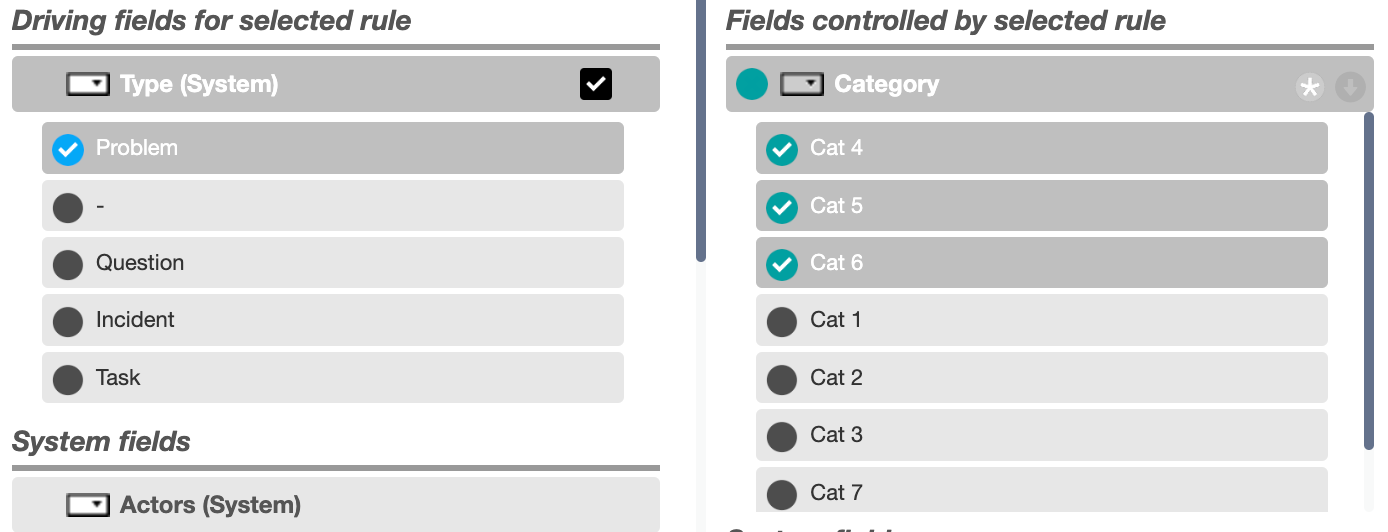The image size is (1388, 532).
Task: Click the asterisk icon on Category header
Action: tap(1309, 88)
